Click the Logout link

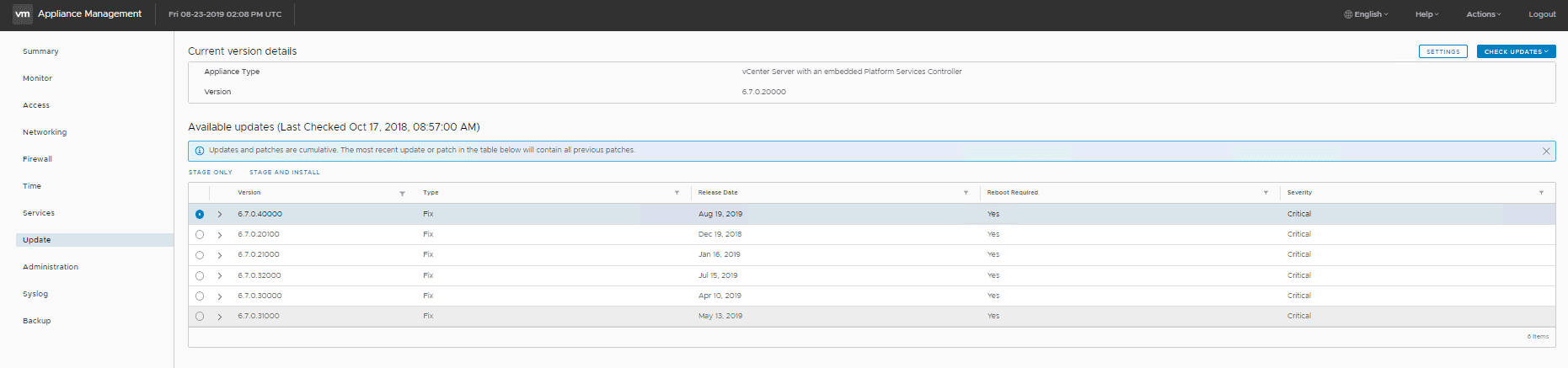coord(1542,14)
